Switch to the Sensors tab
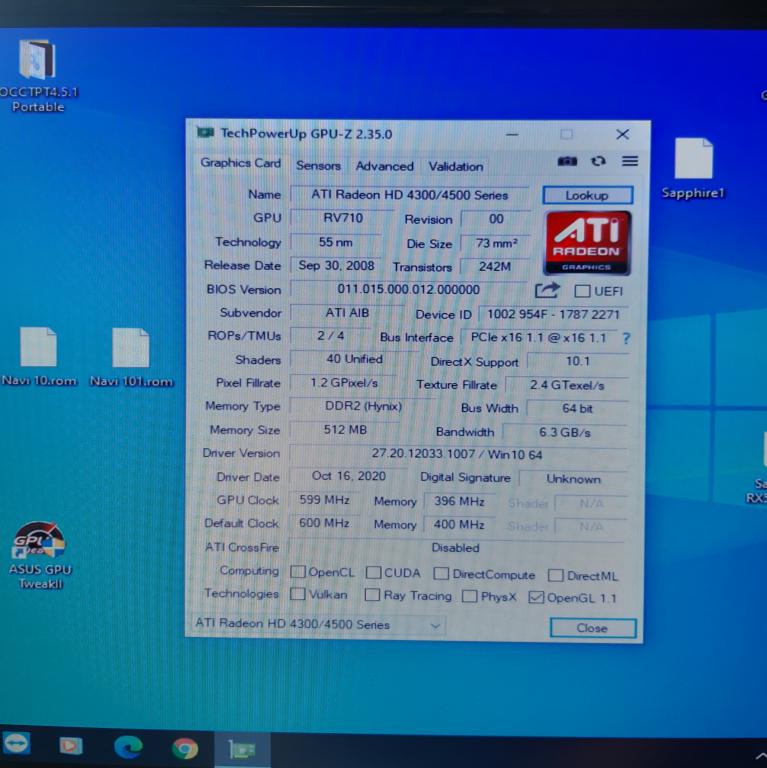 point(318,166)
